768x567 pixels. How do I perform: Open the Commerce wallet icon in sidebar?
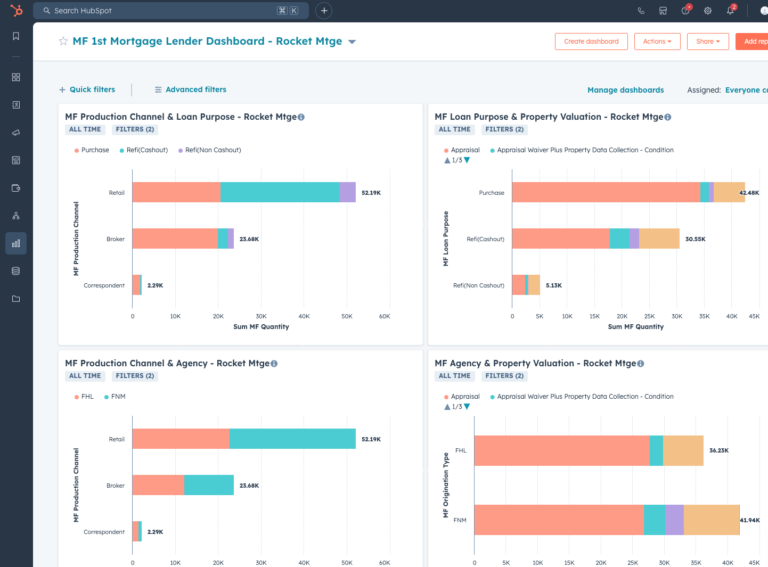[x=16, y=188]
